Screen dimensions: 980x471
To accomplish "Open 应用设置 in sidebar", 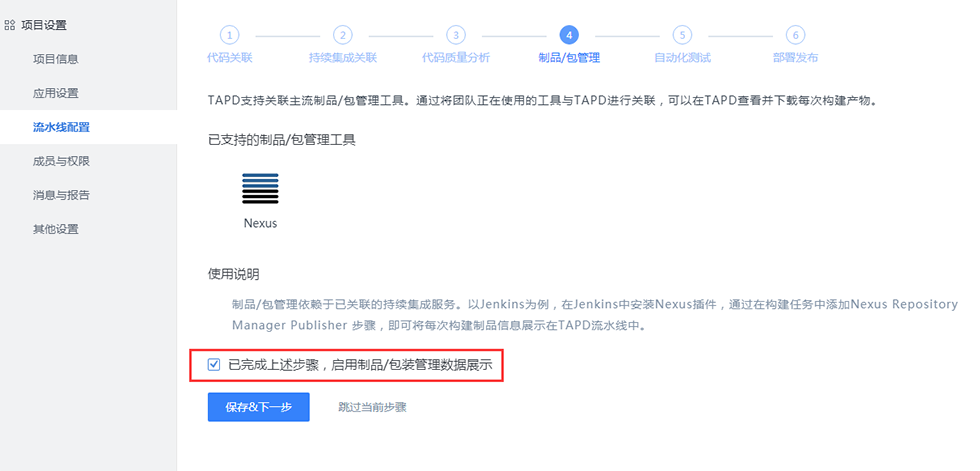I will [56, 93].
